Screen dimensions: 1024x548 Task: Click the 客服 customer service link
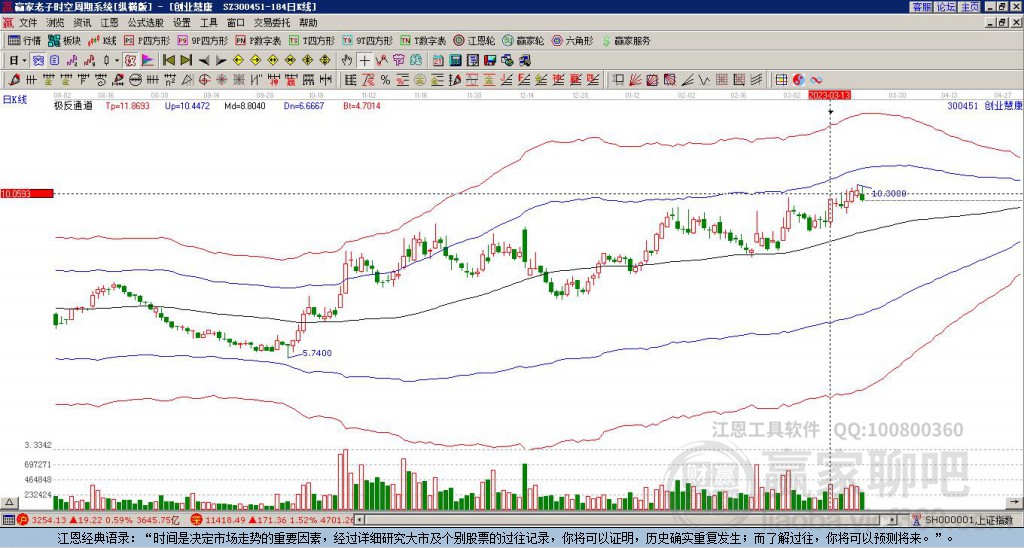[921, 7]
